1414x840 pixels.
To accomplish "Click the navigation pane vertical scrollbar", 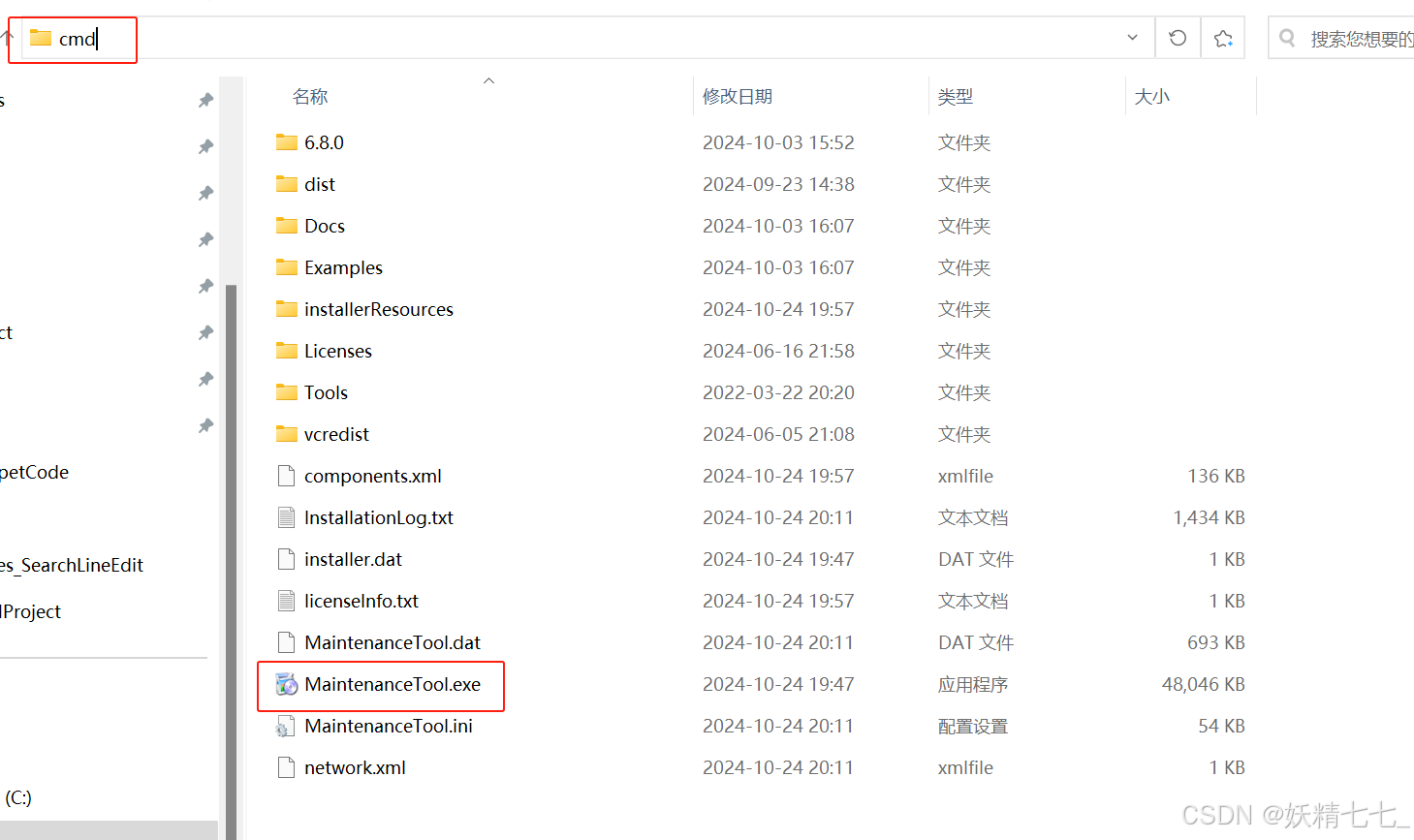I will 232,562.
